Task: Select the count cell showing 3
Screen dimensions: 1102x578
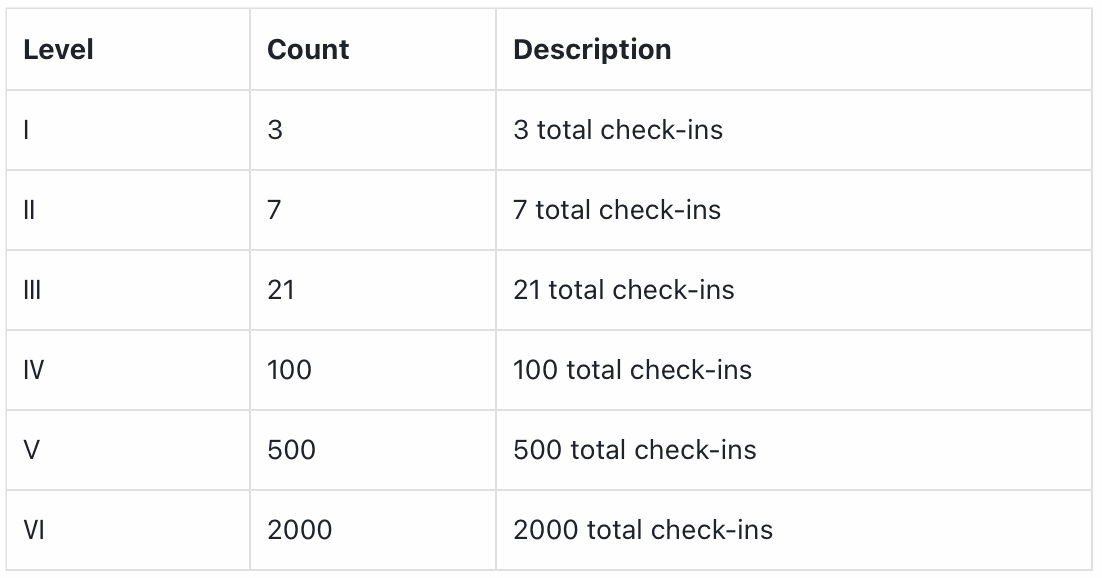Action: 275,130
